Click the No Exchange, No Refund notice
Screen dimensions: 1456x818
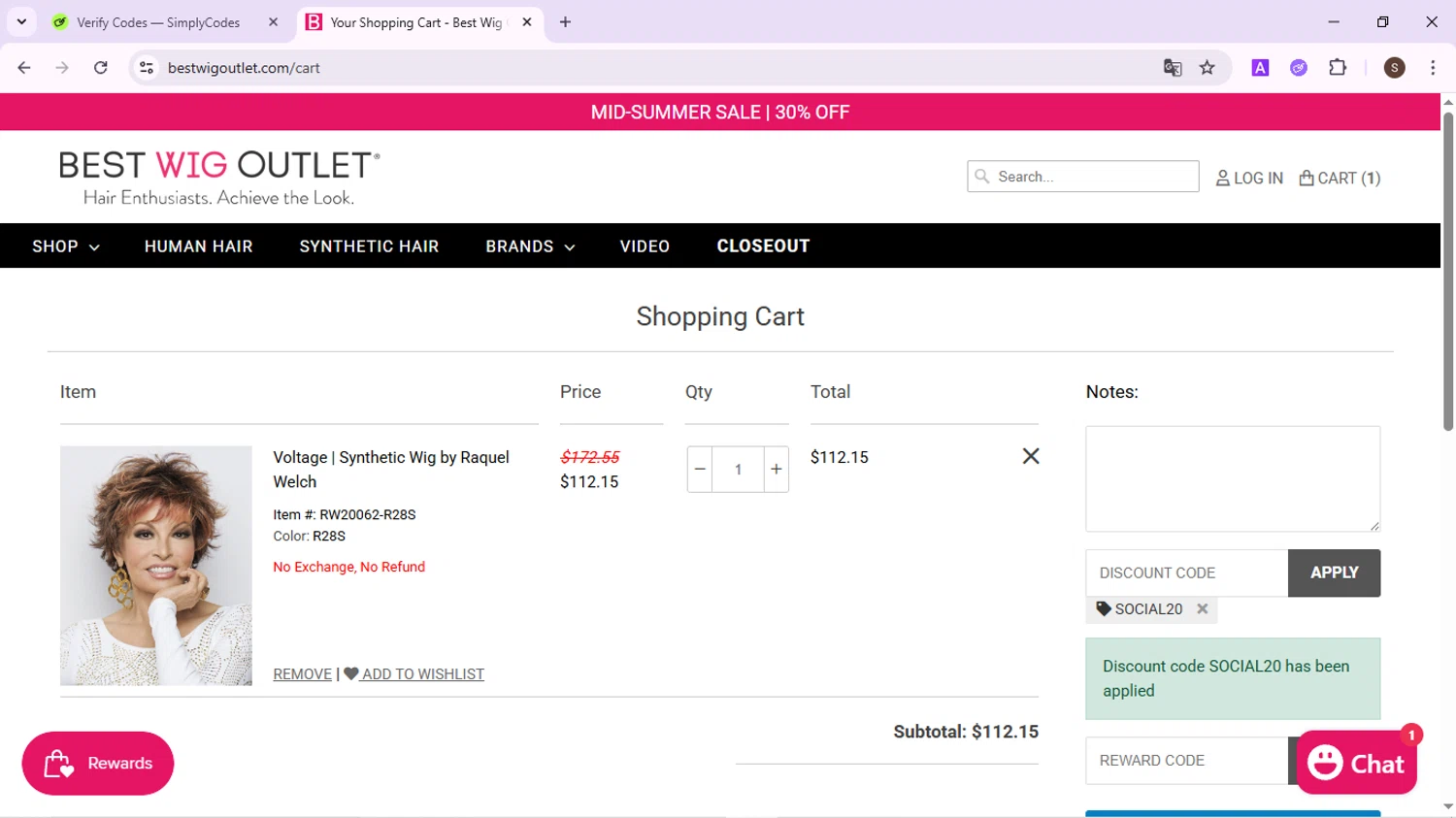click(x=349, y=567)
